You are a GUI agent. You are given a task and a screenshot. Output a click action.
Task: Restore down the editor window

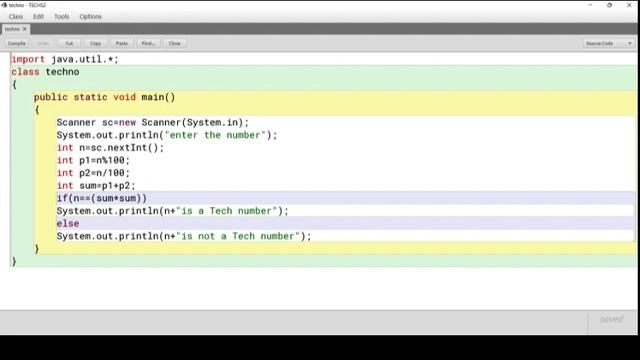click(609, 5)
